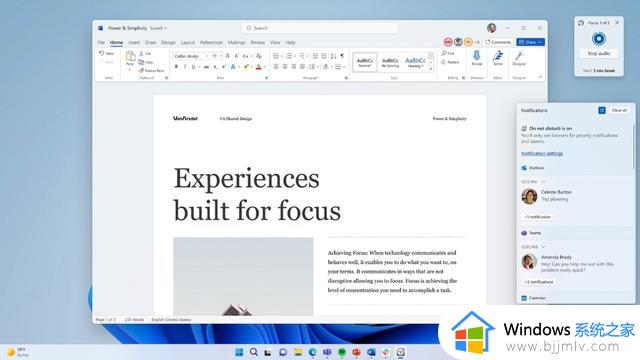The height and width of the screenshot is (360, 640).
Task: Select the No Spacing style
Action: (x=390, y=62)
